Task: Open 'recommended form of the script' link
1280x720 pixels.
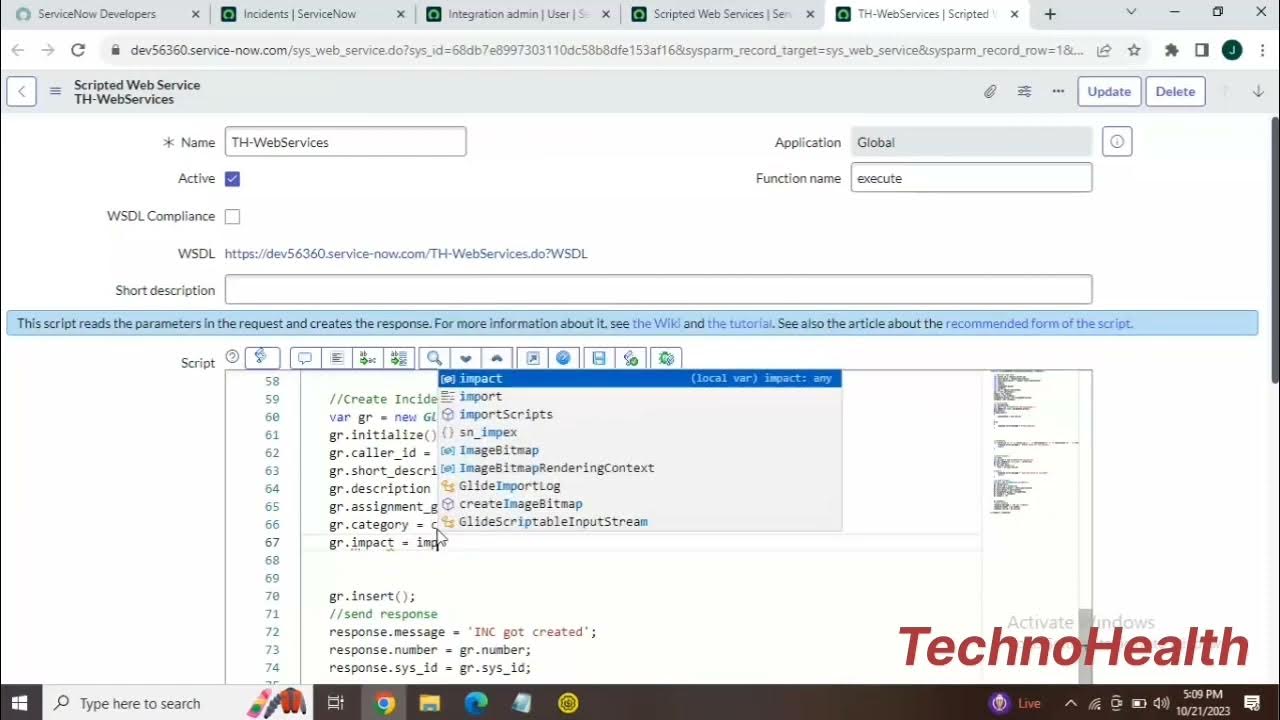Action: (x=1038, y=323)
